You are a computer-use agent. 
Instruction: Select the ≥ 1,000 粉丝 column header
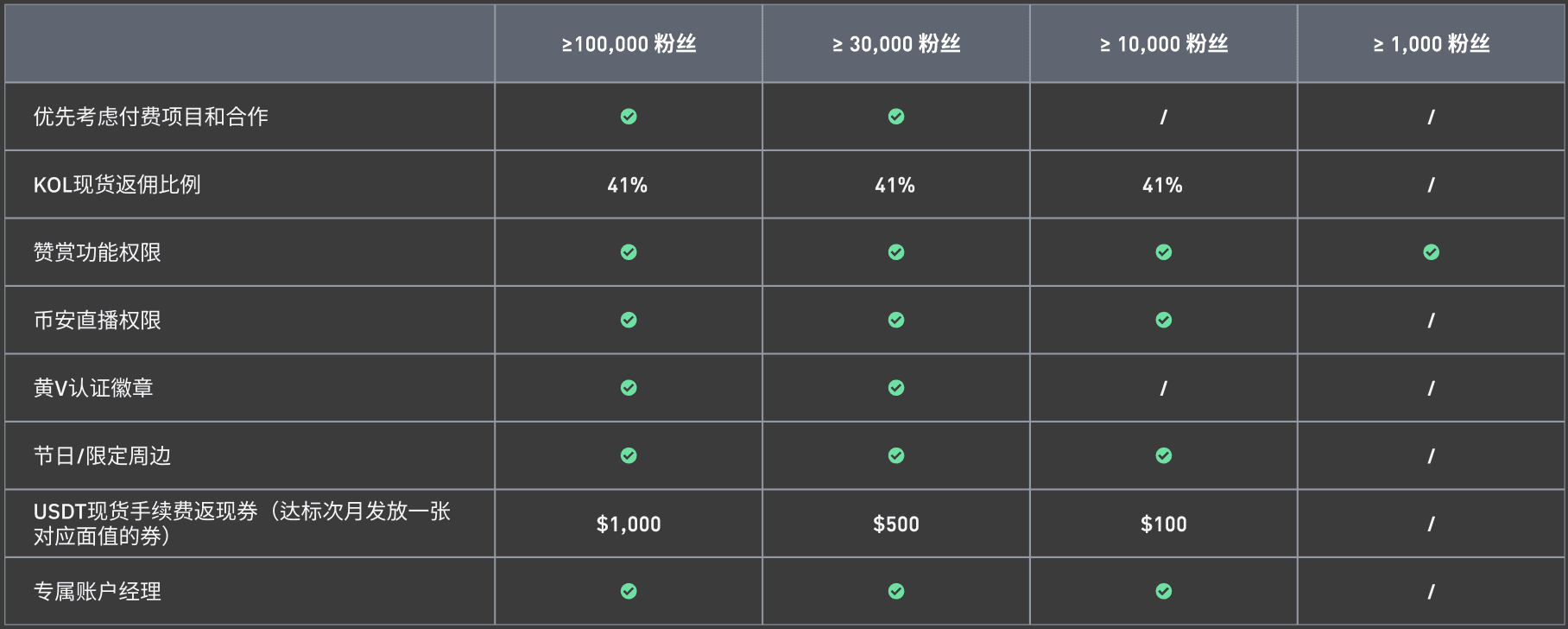click(x=1432, y=44)
